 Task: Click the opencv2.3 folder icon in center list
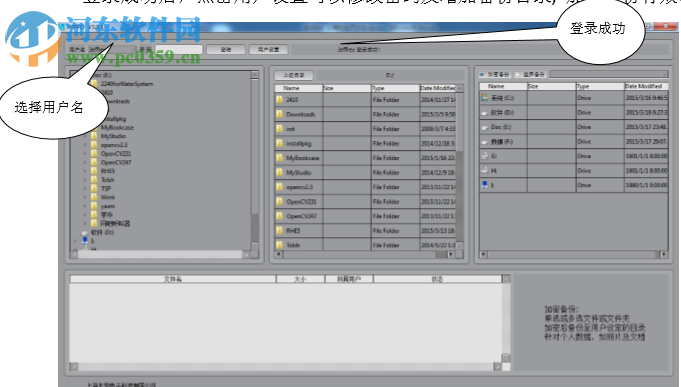click(x=280, y=187)
